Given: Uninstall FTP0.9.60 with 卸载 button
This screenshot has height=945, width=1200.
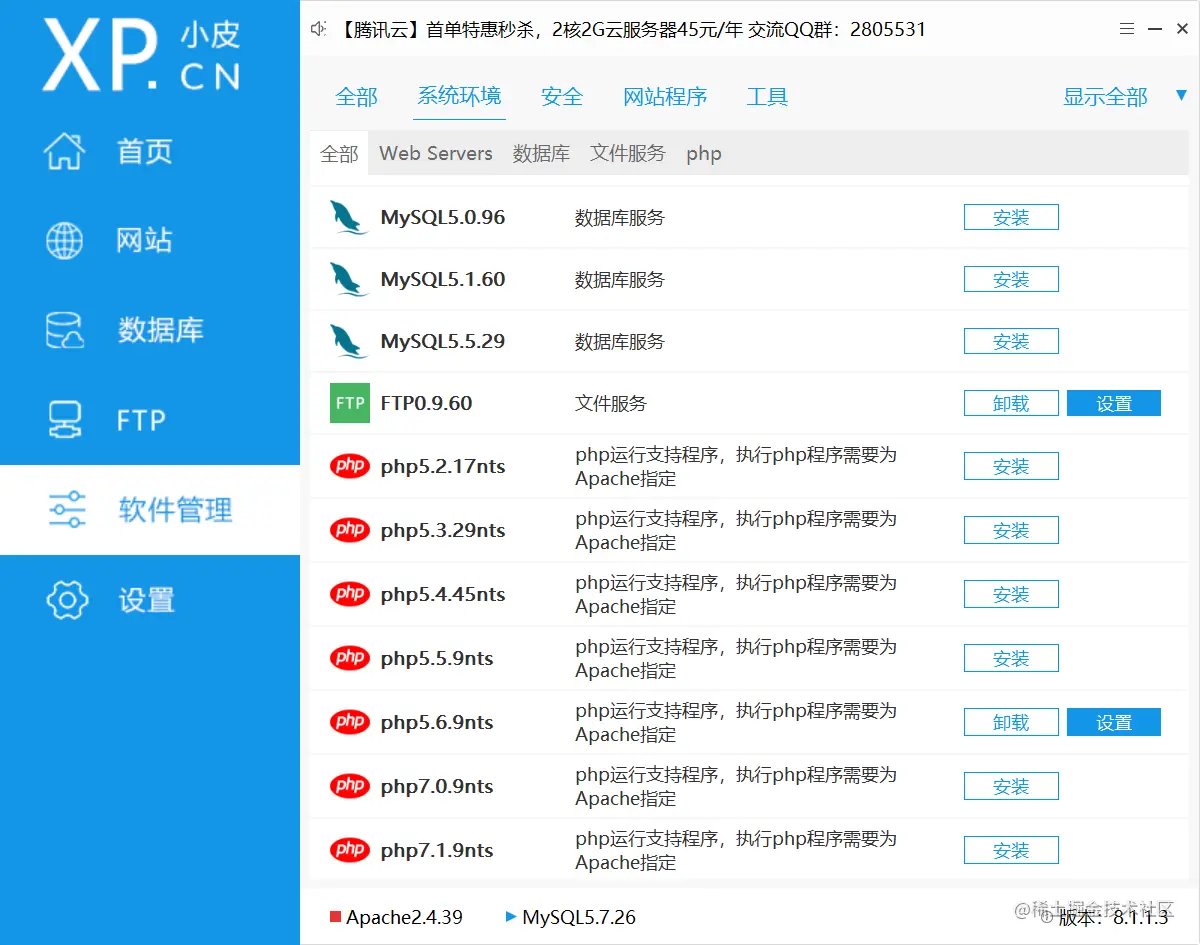Looking at the screenshot, I should click(1011, 403).
